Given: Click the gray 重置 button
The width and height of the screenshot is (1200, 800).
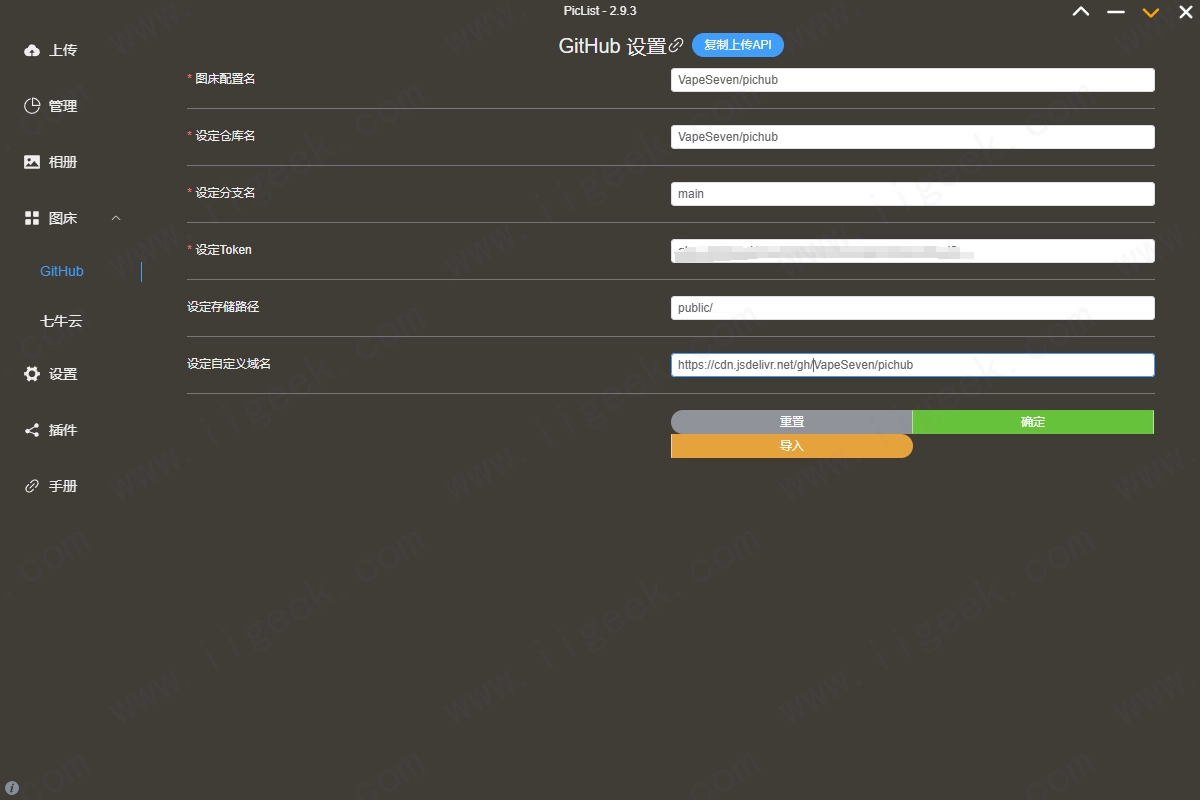Looking at the screenshot, I should 792,422.
